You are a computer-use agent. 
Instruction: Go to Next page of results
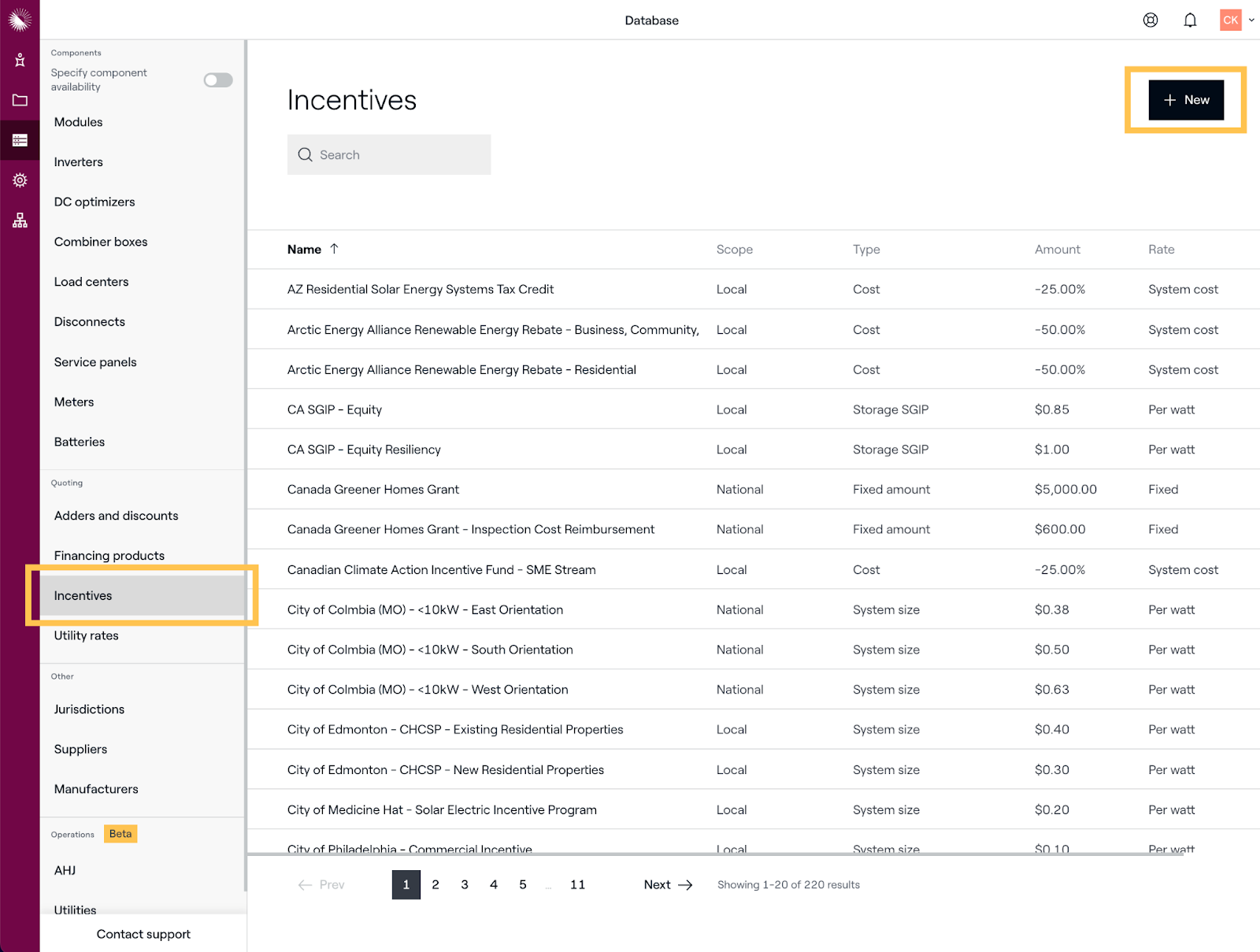[668, 885]
